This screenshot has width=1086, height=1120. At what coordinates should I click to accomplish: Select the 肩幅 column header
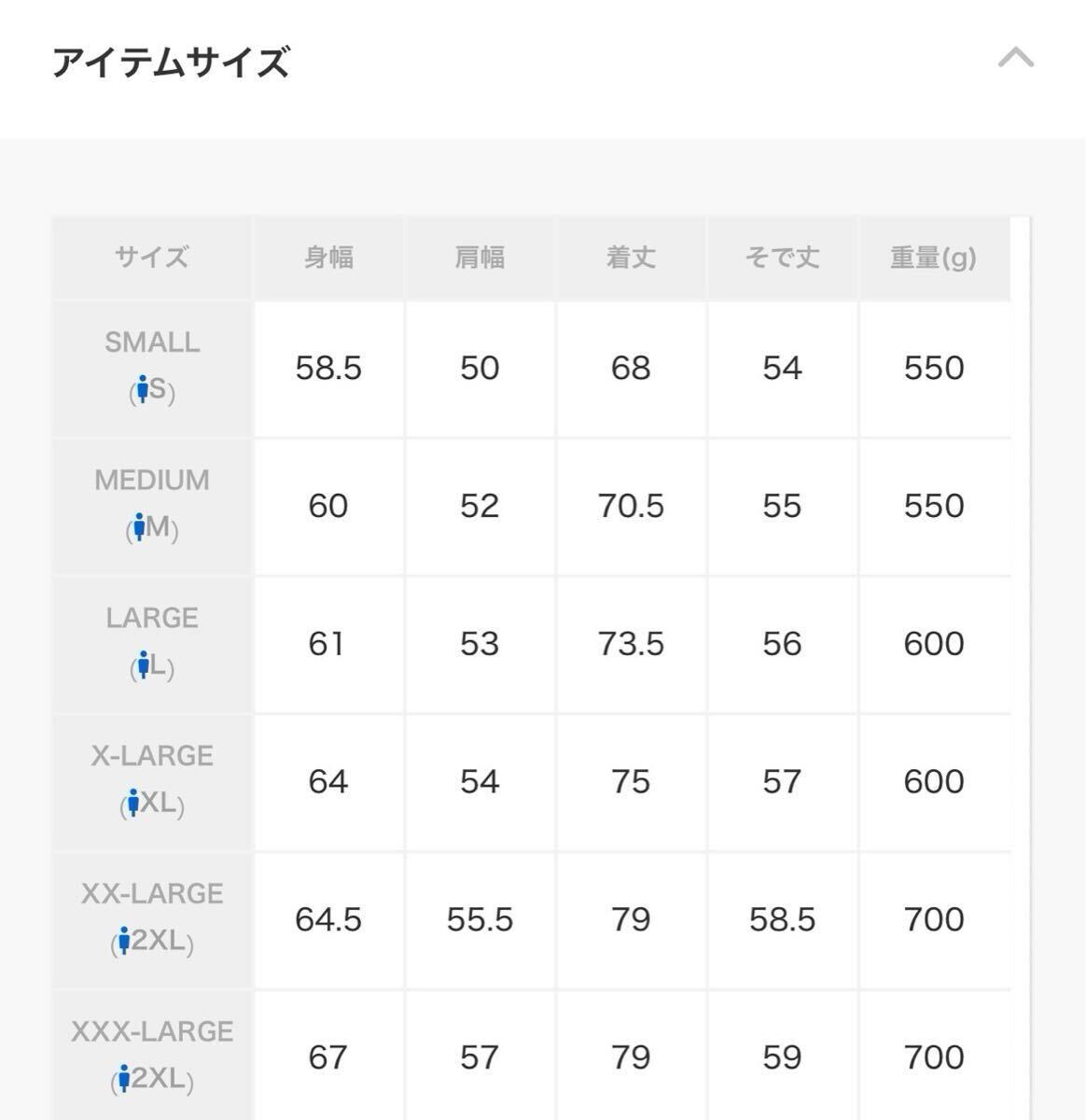click(480, 258)
